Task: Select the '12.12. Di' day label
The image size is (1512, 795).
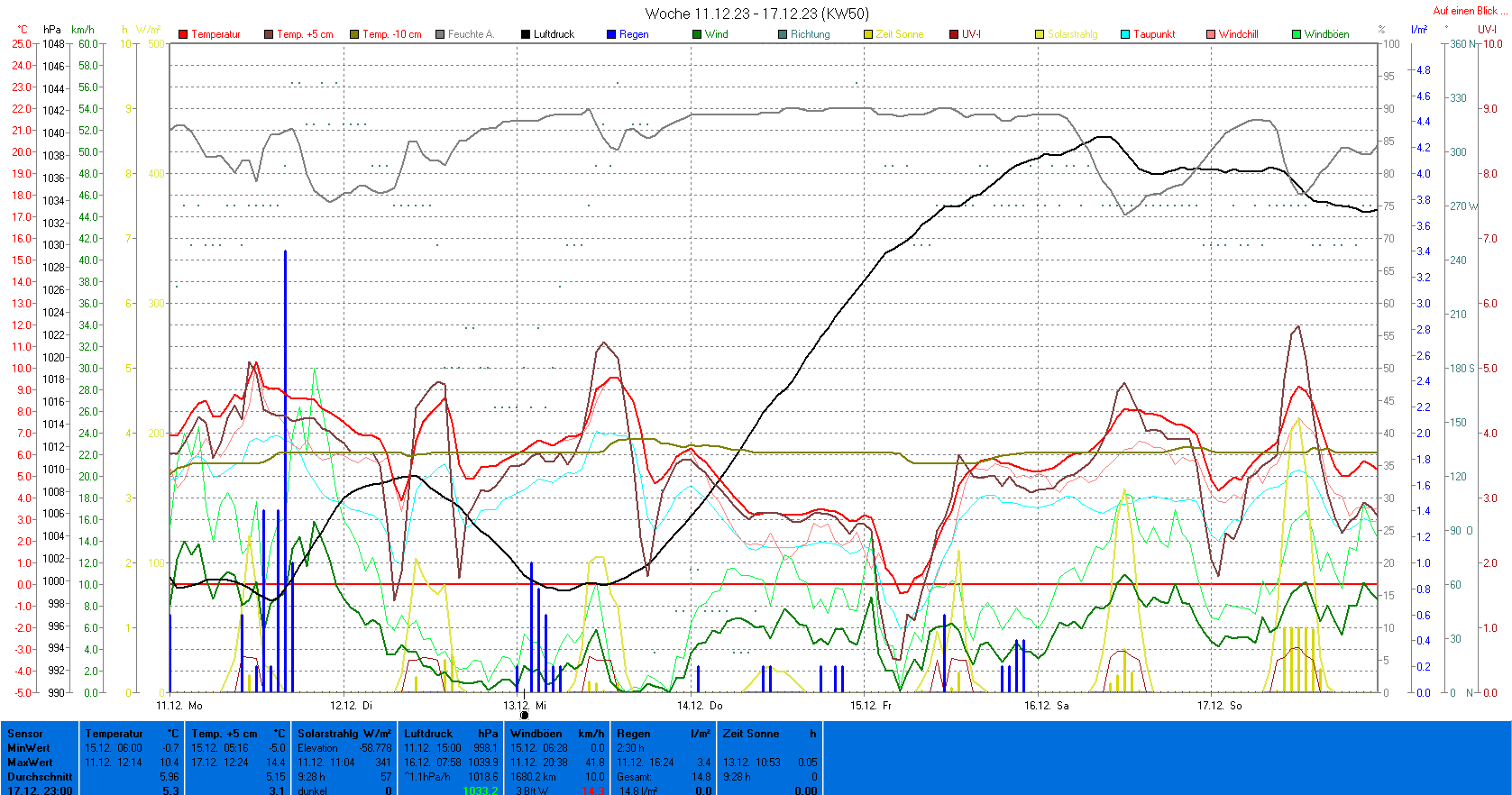Action: pos(351,706)
